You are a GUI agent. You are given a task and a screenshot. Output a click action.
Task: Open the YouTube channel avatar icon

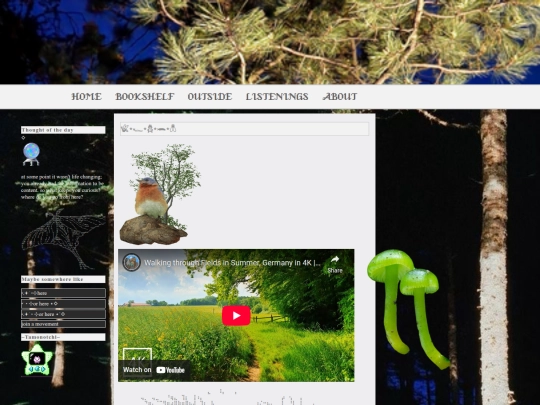(132, 262)
